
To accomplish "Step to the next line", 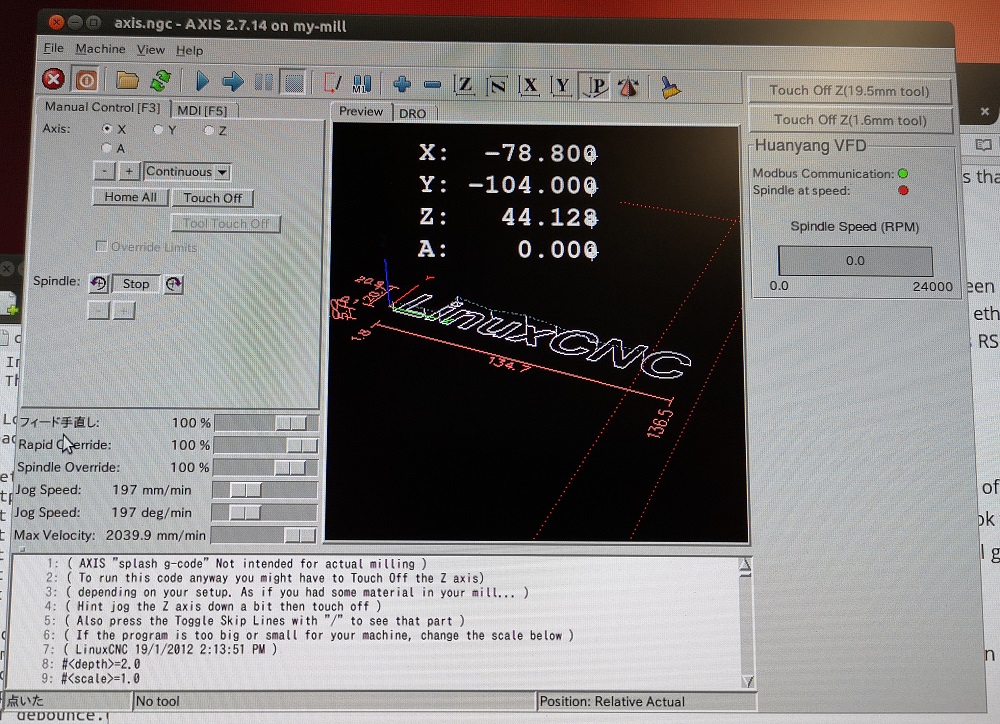I will pos(233,82).
